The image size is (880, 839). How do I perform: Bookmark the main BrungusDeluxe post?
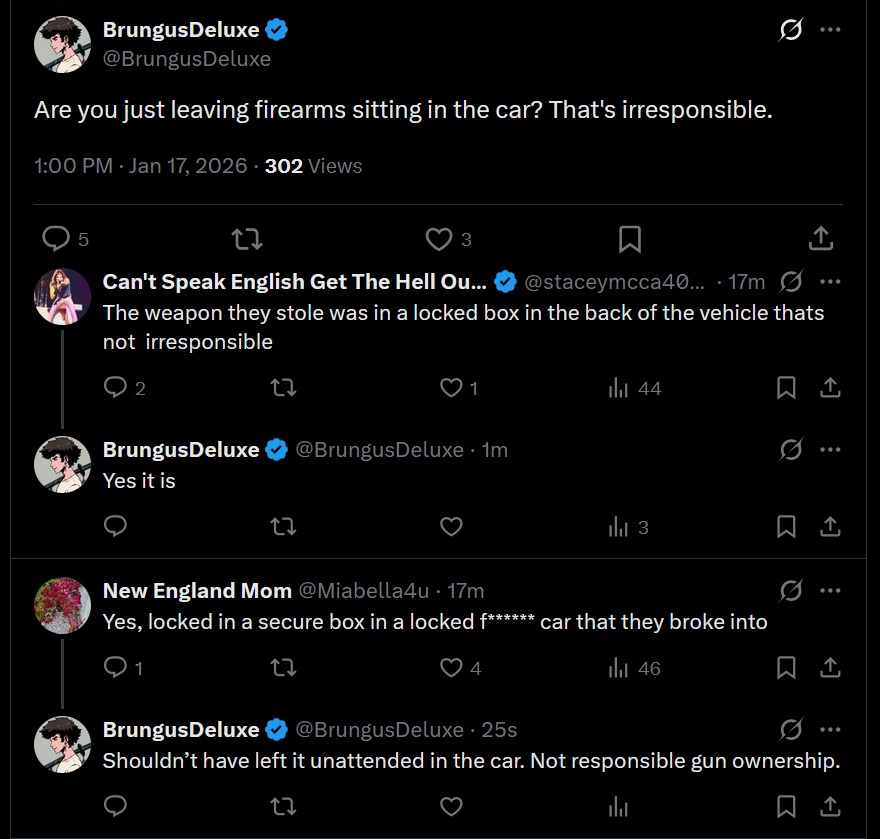point(629,239)
